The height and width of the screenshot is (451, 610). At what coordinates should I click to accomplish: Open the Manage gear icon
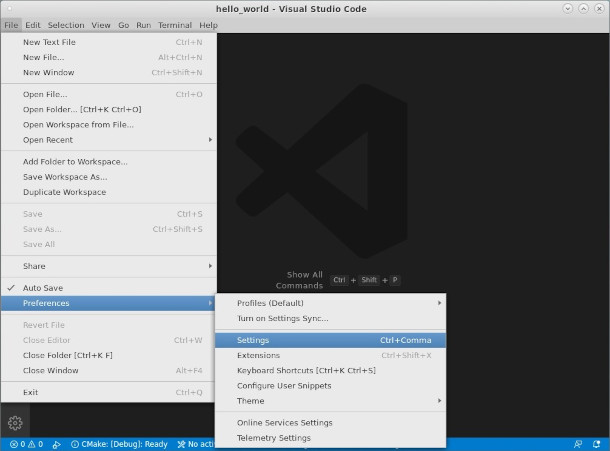(x=15, y=423)
